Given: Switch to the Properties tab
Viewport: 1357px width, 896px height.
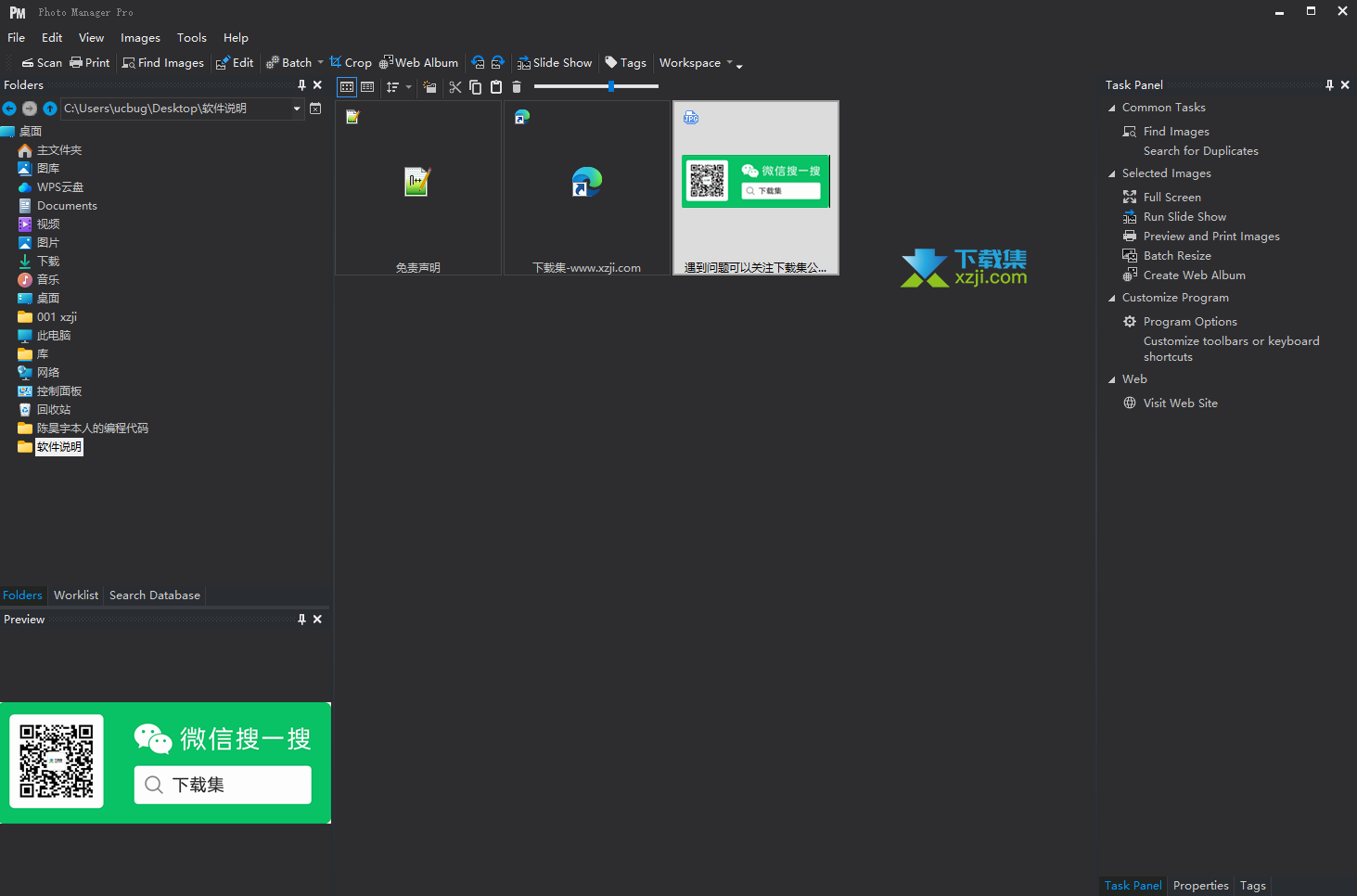Looking at the screenshot, I should pyautogui.click(x=1200, y=886).
